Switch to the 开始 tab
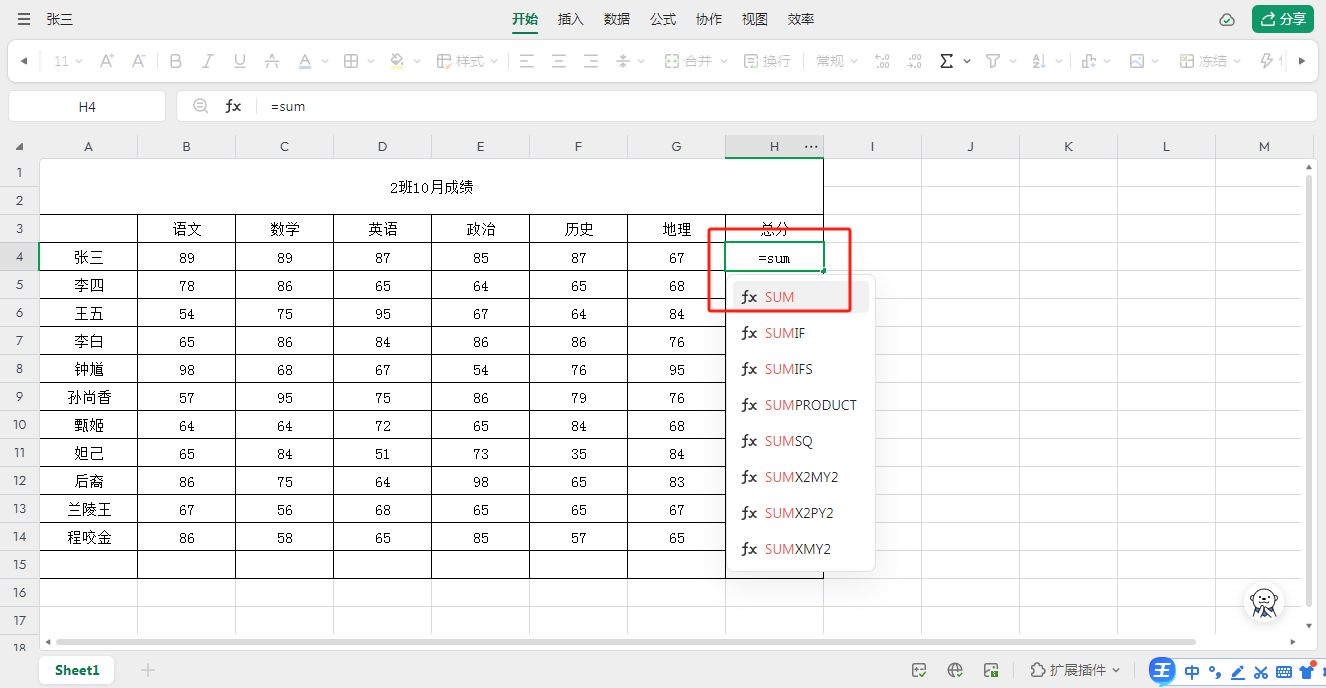This screenshot has height=688, width=1326. tap(525, 19)
